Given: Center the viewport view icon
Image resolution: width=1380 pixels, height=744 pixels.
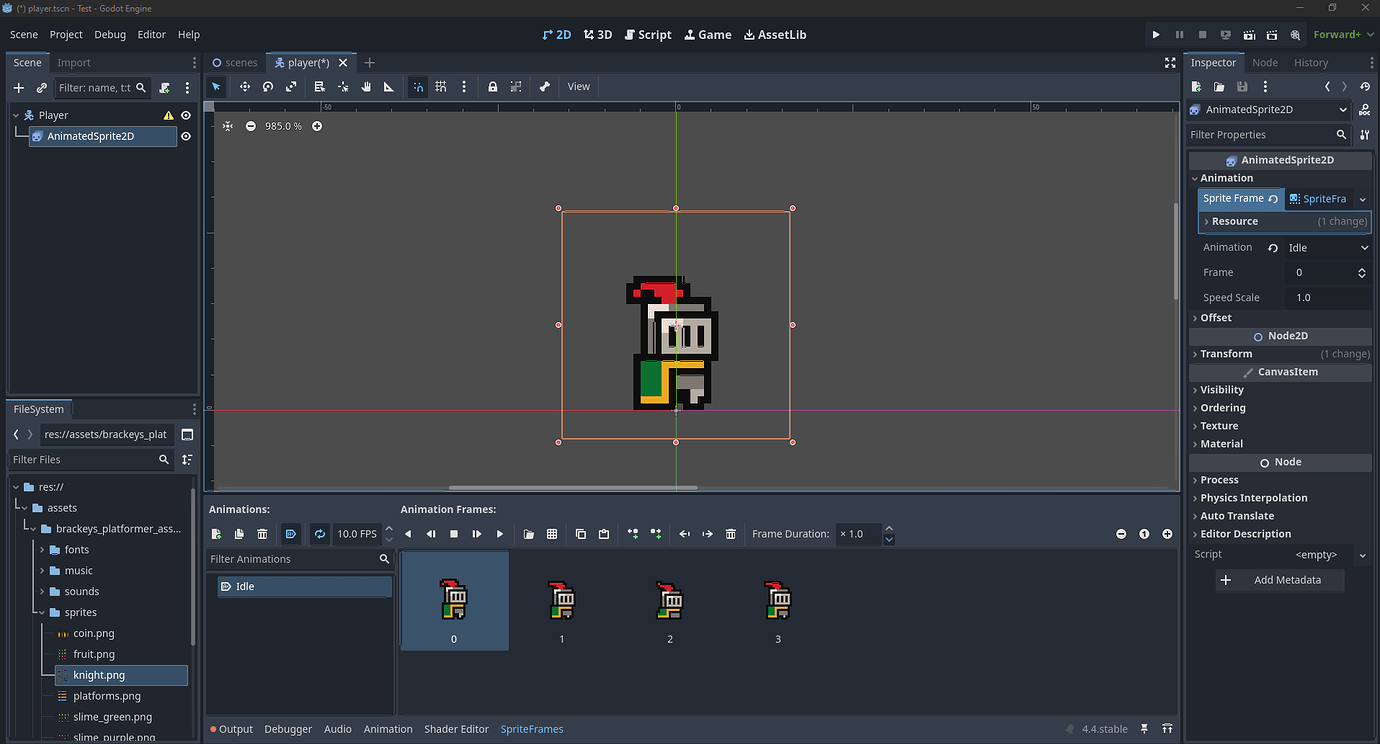Looking at the screenshot, I should tap(228, 126).
